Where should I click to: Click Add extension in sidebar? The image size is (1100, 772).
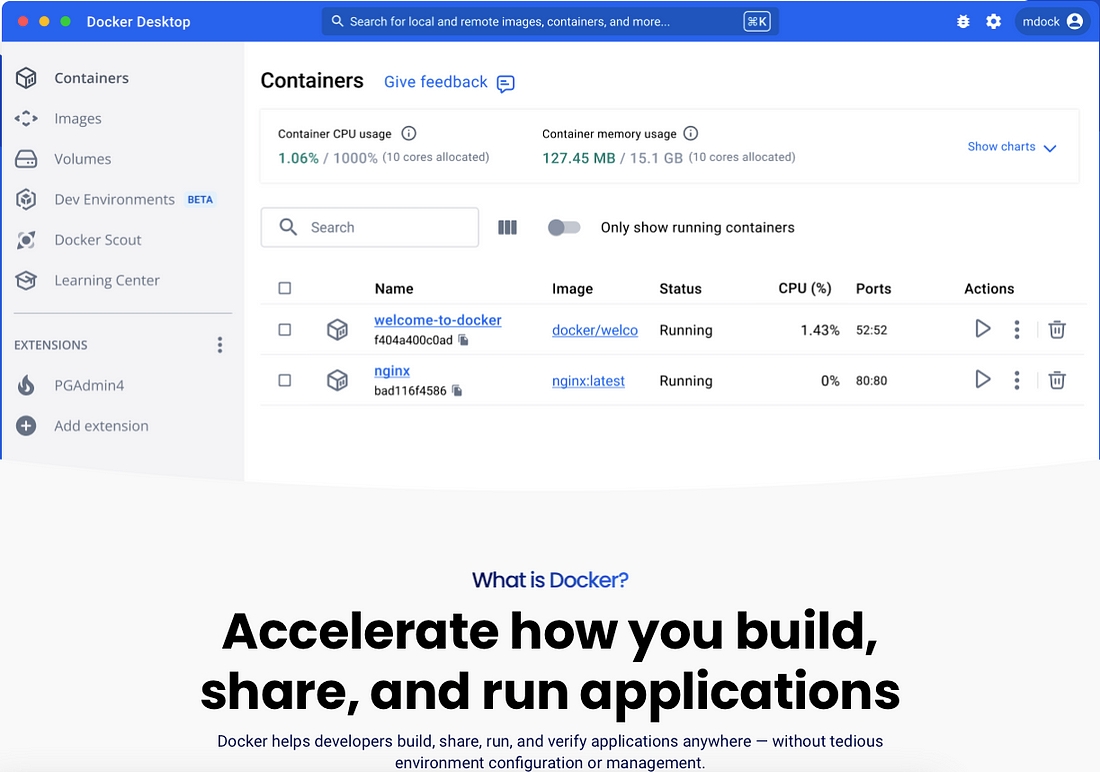click(x=102, y=426)
